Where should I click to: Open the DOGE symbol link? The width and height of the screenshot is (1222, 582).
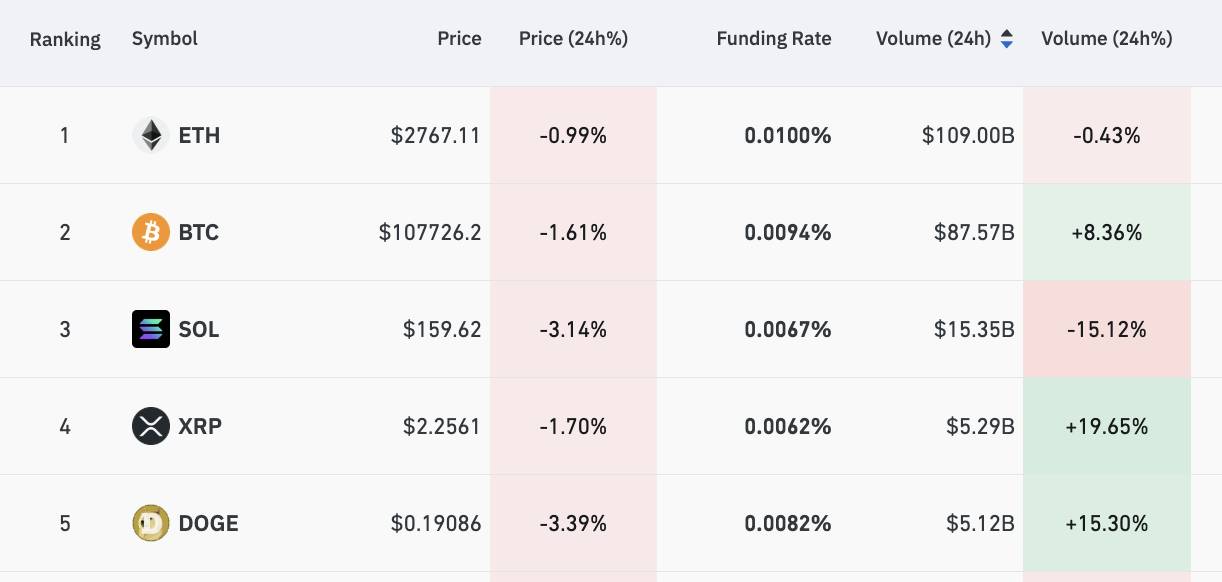[208, 523]
